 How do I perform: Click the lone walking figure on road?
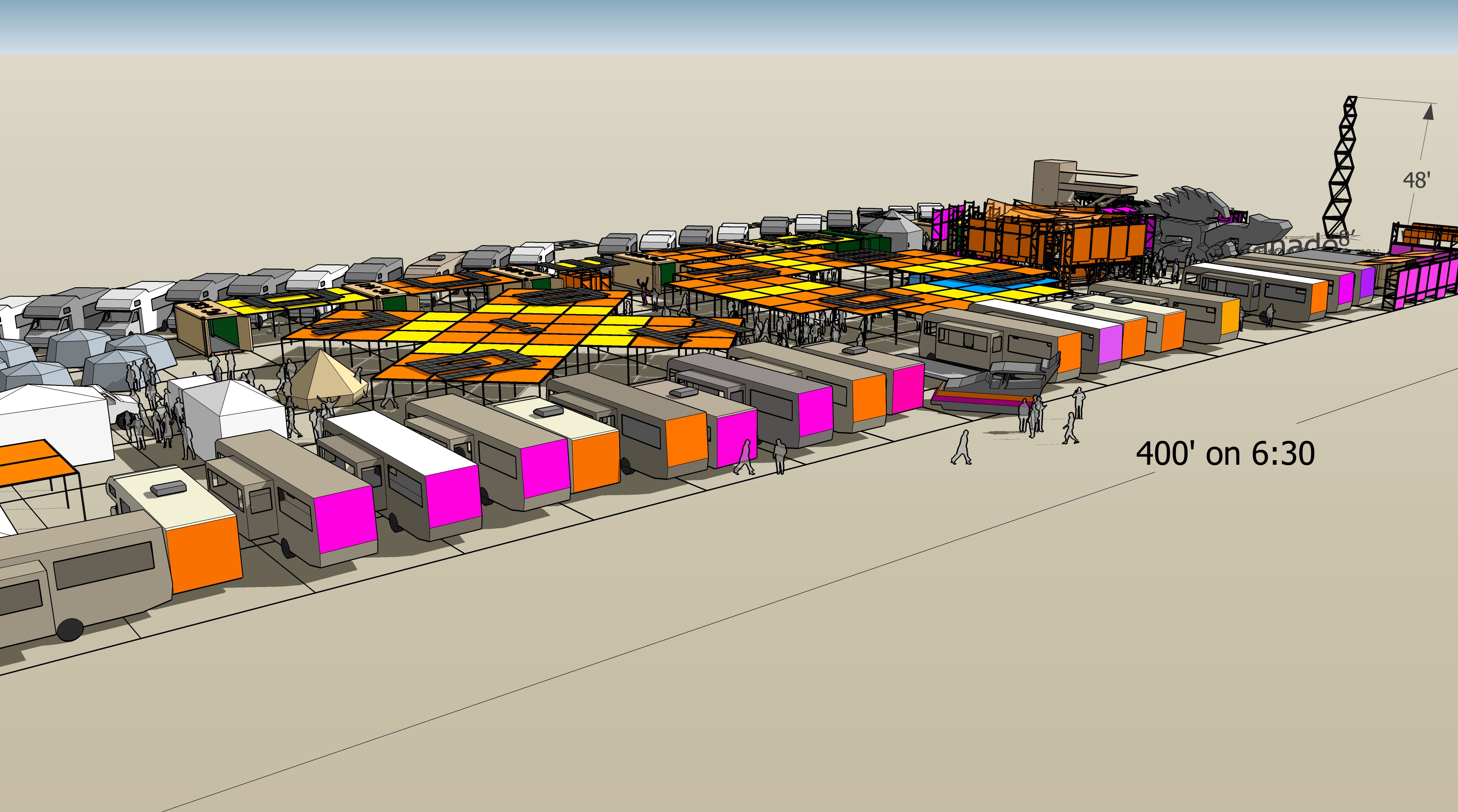(961, 448)
